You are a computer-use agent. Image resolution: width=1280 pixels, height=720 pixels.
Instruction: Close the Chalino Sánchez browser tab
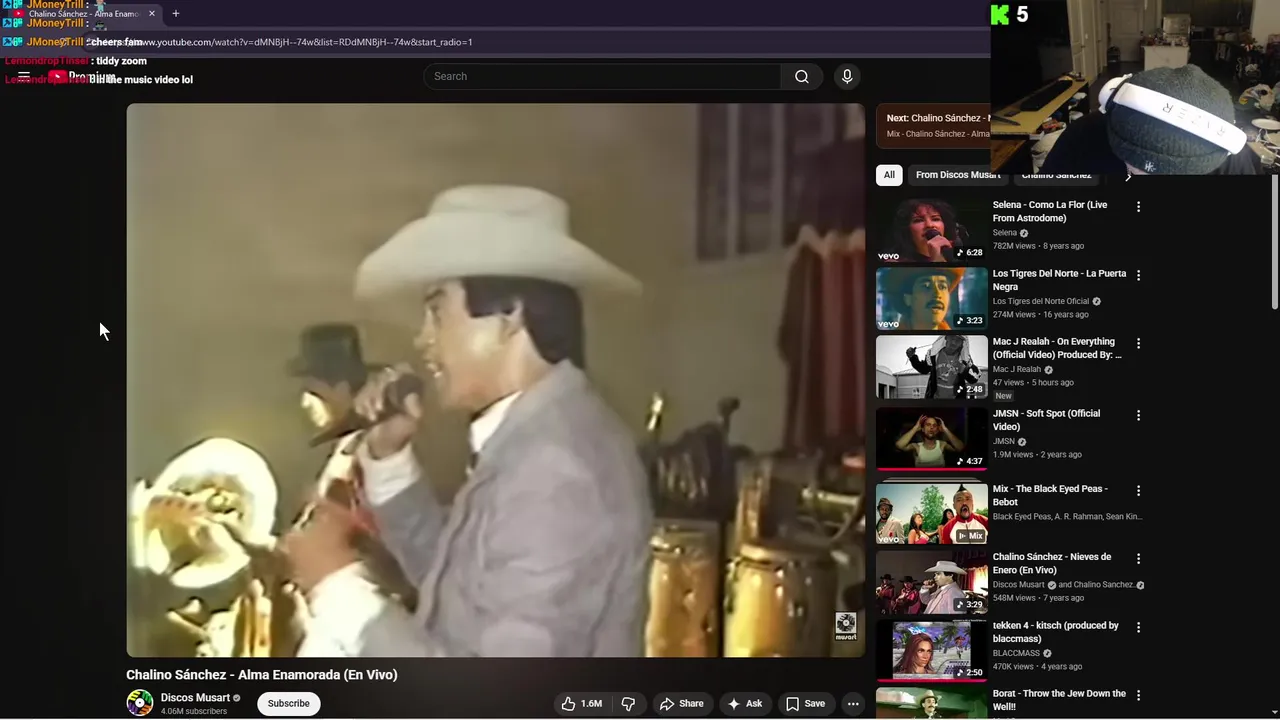pos(152,14)
